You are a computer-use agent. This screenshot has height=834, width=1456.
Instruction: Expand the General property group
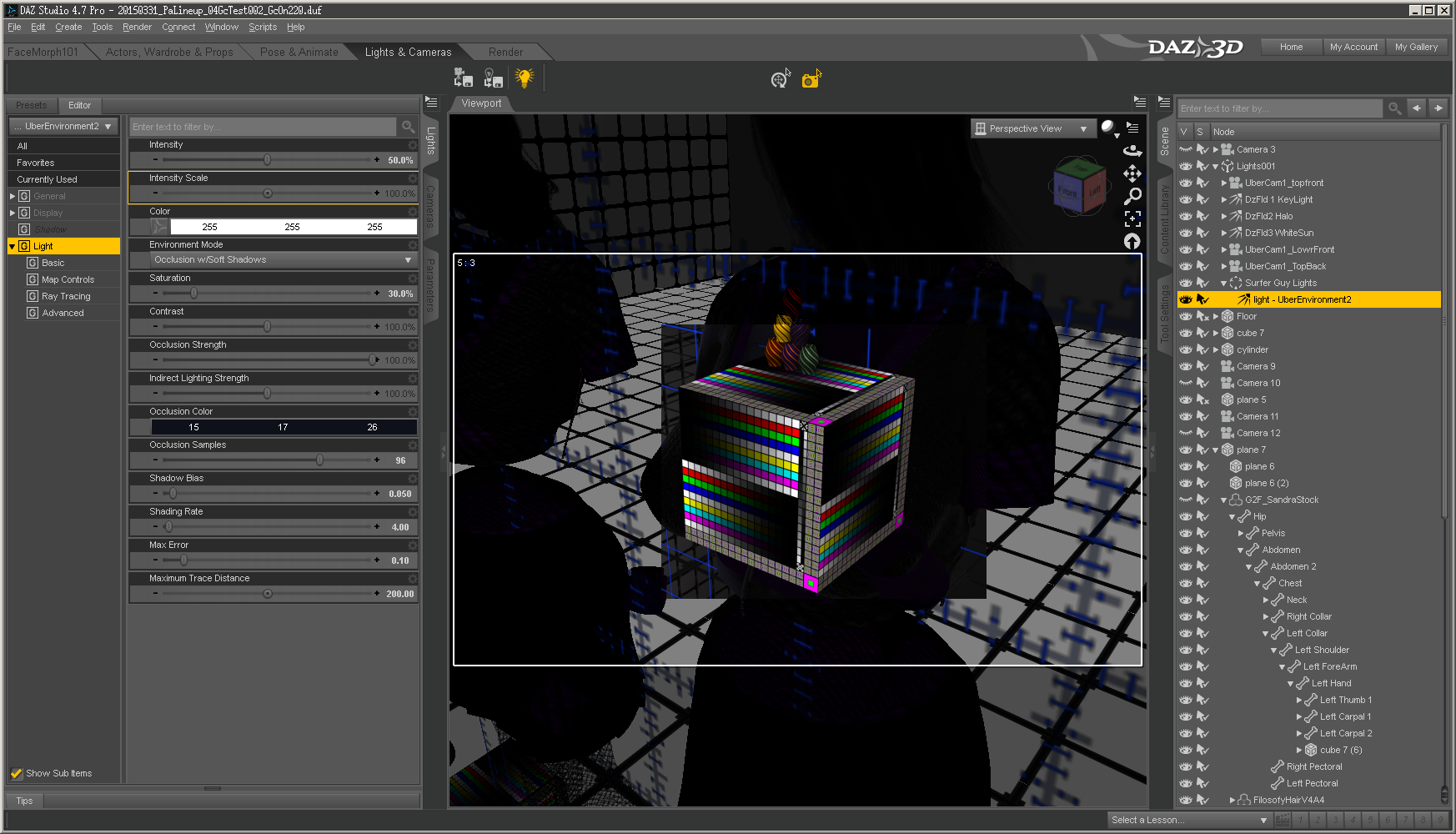click(x=12, y=196)
